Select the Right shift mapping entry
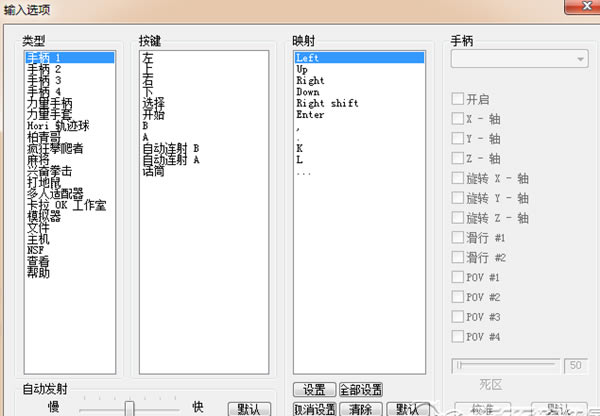 point(327,104)
